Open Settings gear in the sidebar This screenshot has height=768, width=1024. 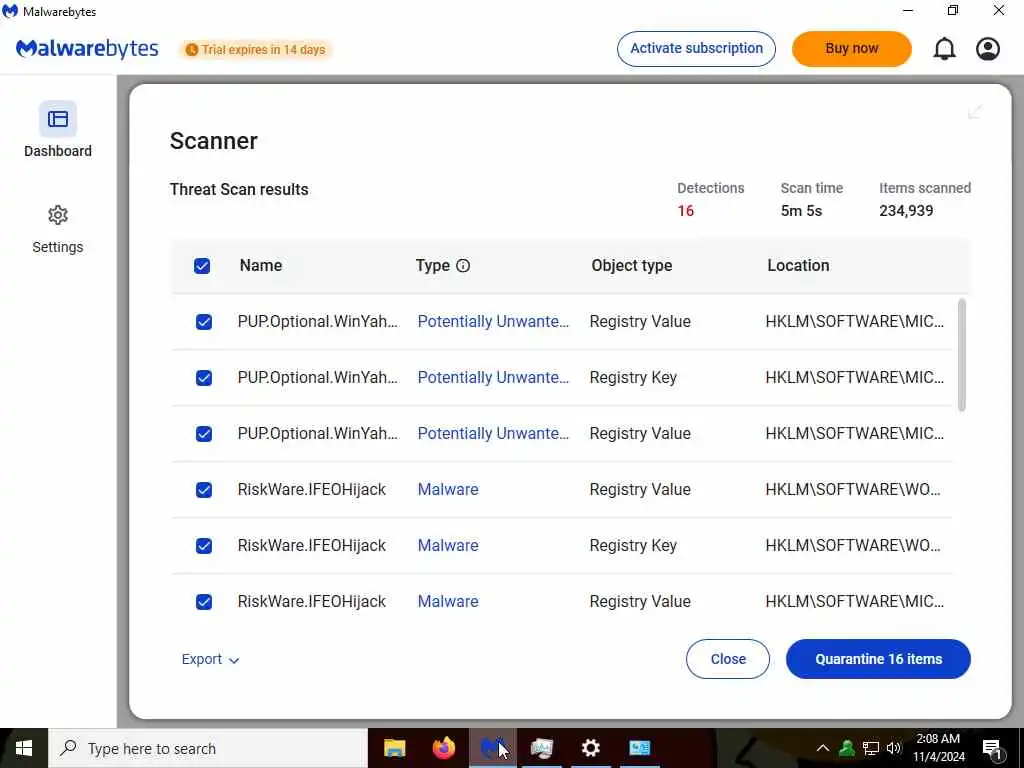coord(57,215)
